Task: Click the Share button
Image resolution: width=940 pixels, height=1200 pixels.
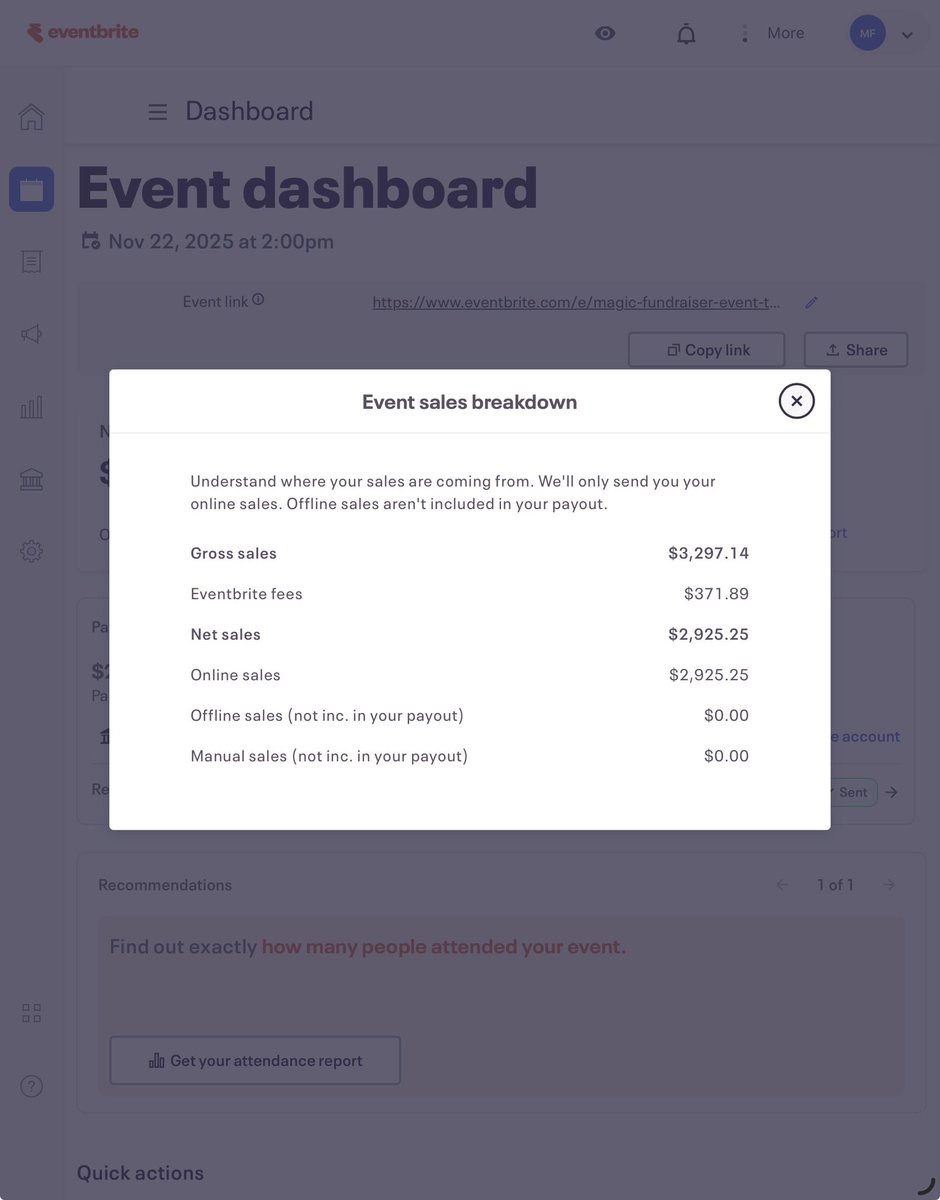Action: pyautogui.click(x=856, y=350)
